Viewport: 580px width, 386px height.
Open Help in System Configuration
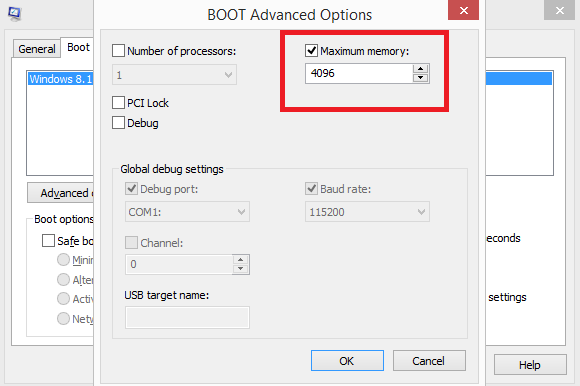click(530, 365)
